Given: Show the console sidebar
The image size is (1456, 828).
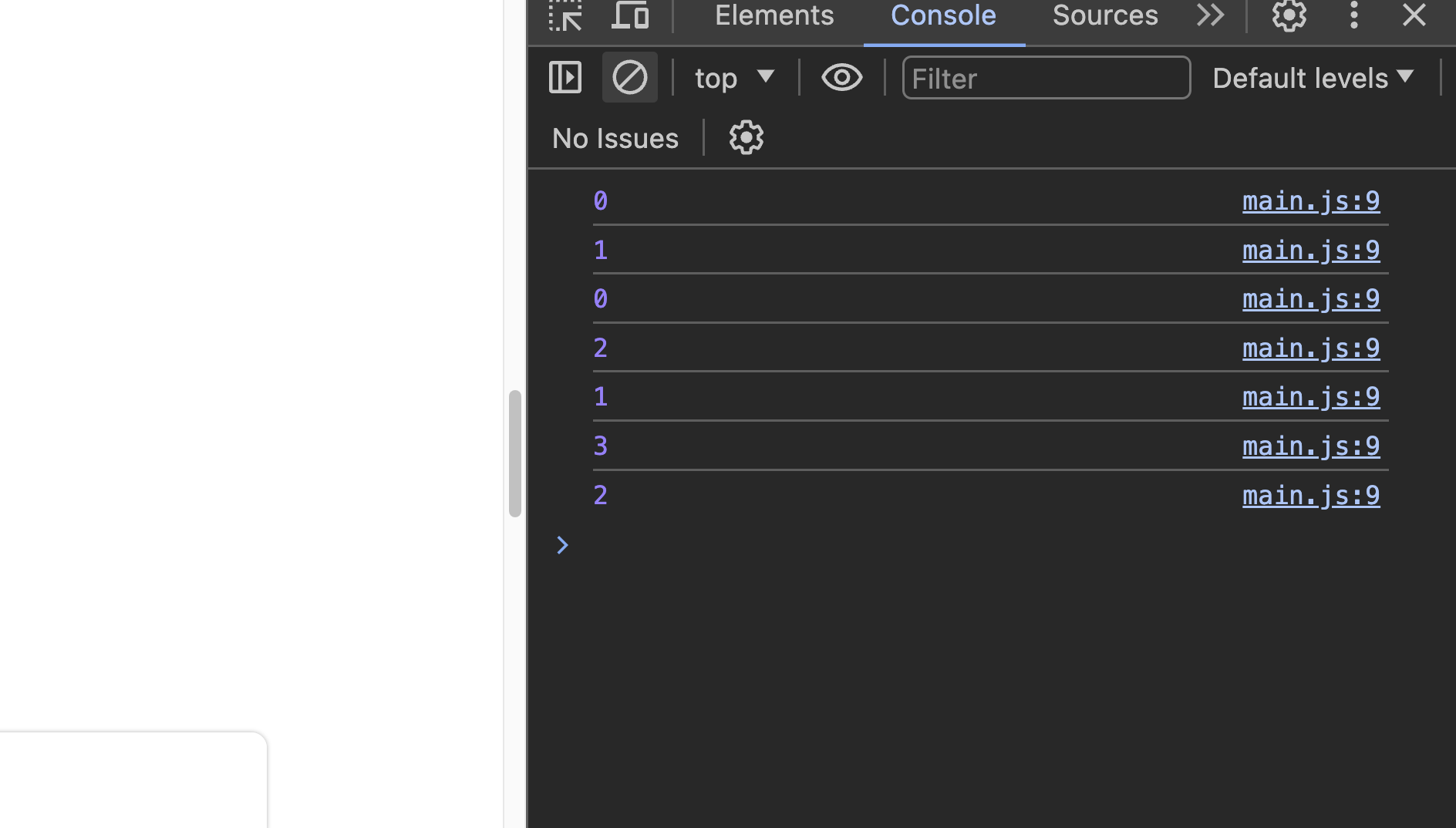Looking at the screenshot, I should pyautogui.click(x=565, y=77).
